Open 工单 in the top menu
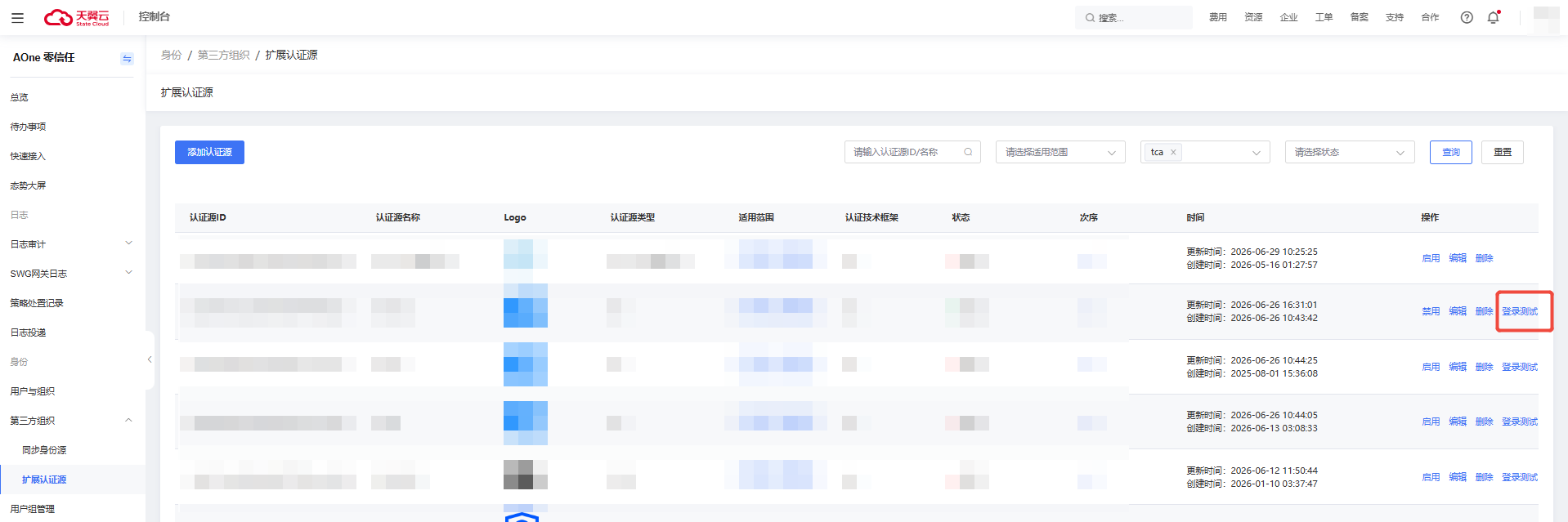Image resolution: width=1568 pixels, height=522 pixels. [1324, 17]
